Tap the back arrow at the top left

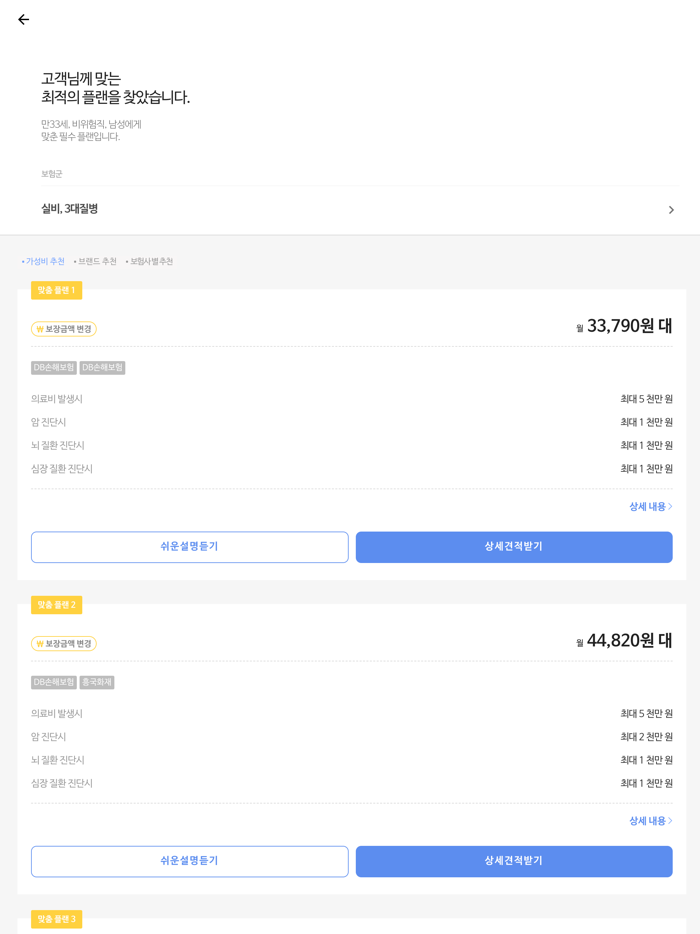pyautogui.click(x=23, y=19)
